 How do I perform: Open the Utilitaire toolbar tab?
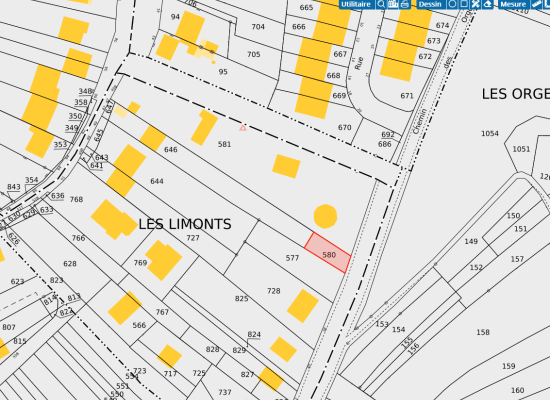click(356, 4)
